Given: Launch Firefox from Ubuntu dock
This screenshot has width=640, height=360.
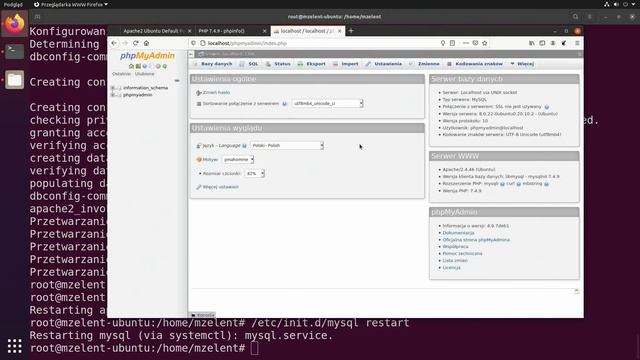Looking at the screenshot, I should [x=15, y=24].
